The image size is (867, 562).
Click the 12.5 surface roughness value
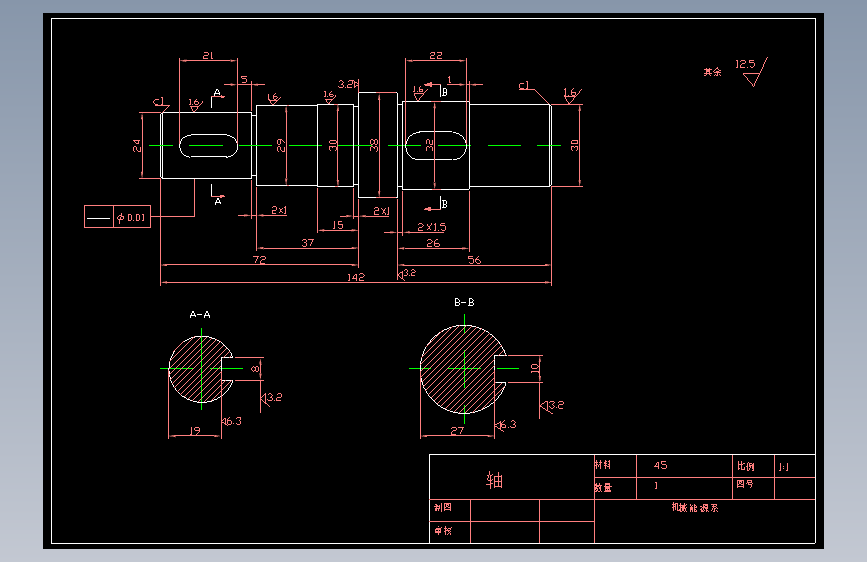745,64
